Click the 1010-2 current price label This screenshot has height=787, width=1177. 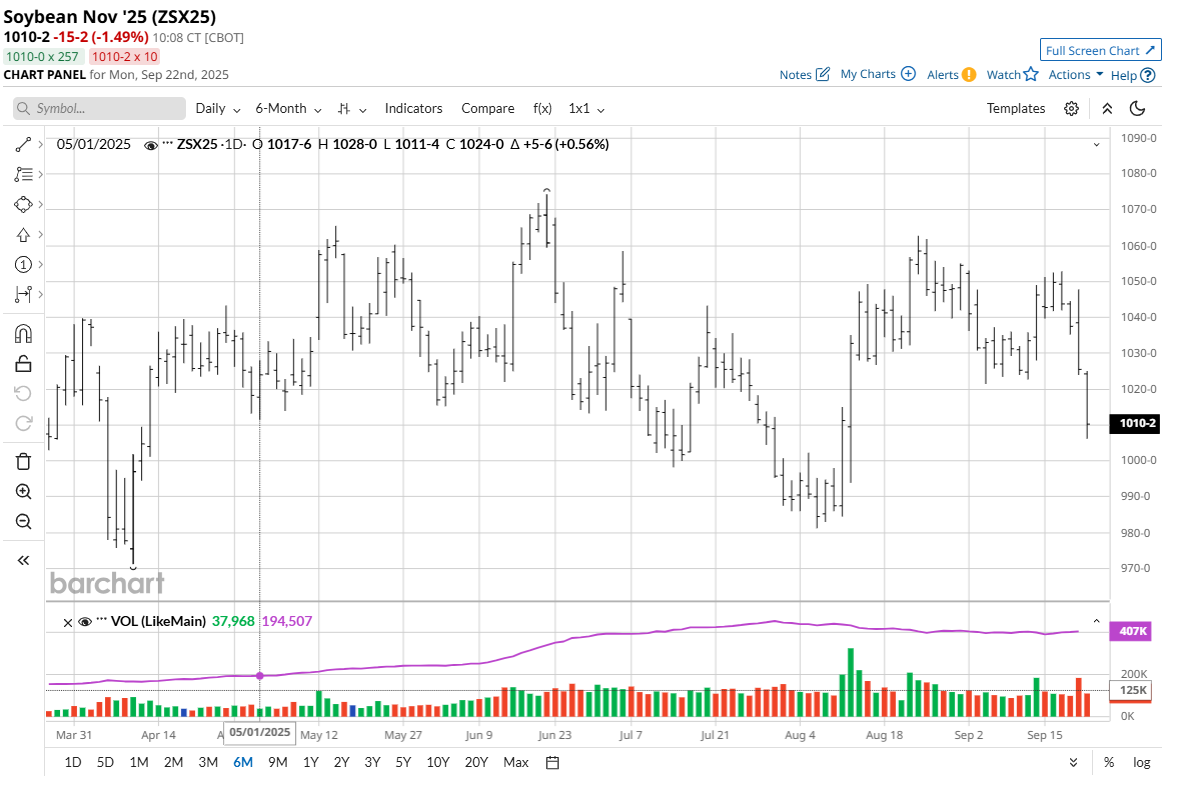tap(1137, 424)
